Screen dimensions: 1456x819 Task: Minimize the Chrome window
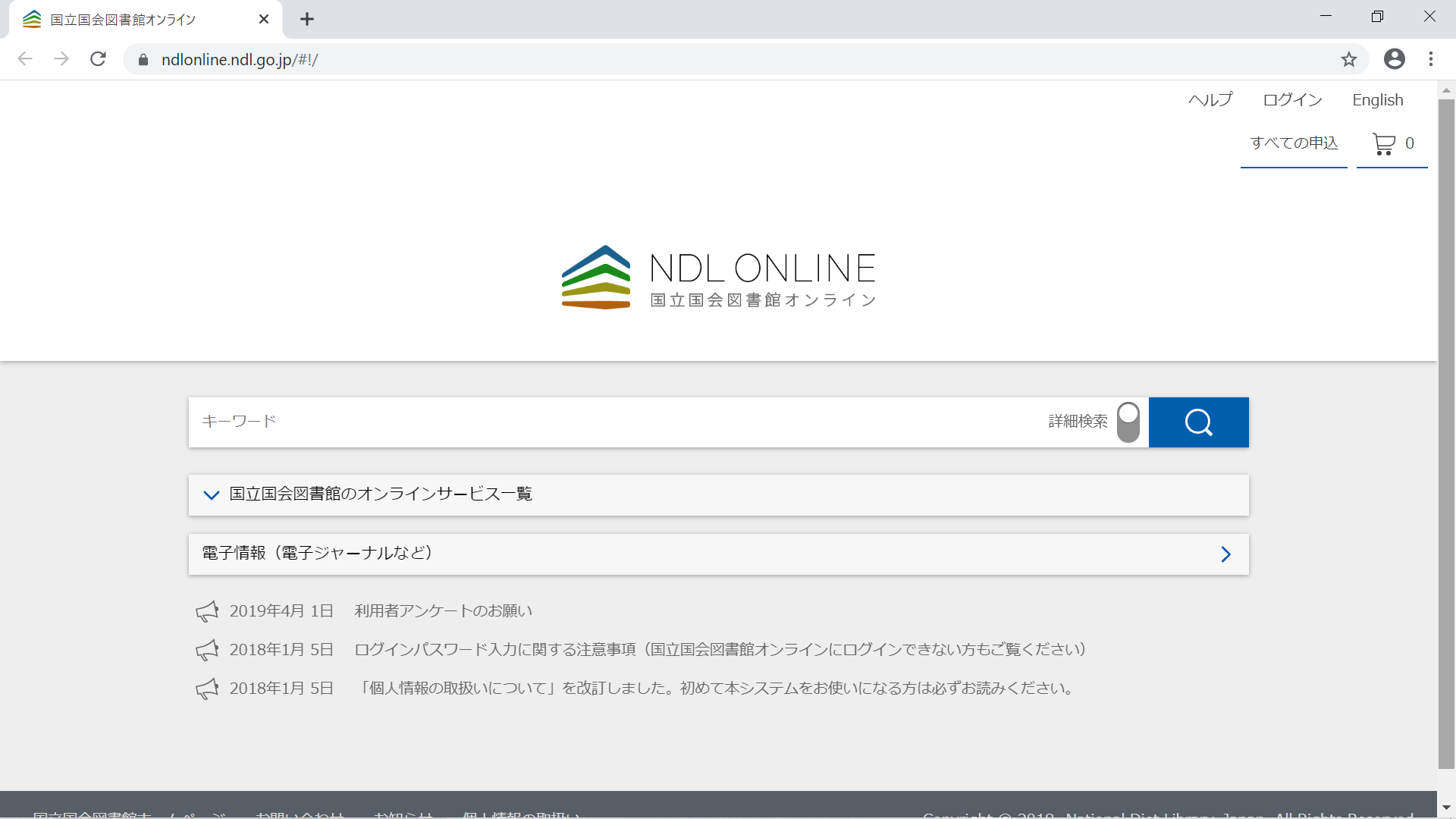coord(1326,17)
